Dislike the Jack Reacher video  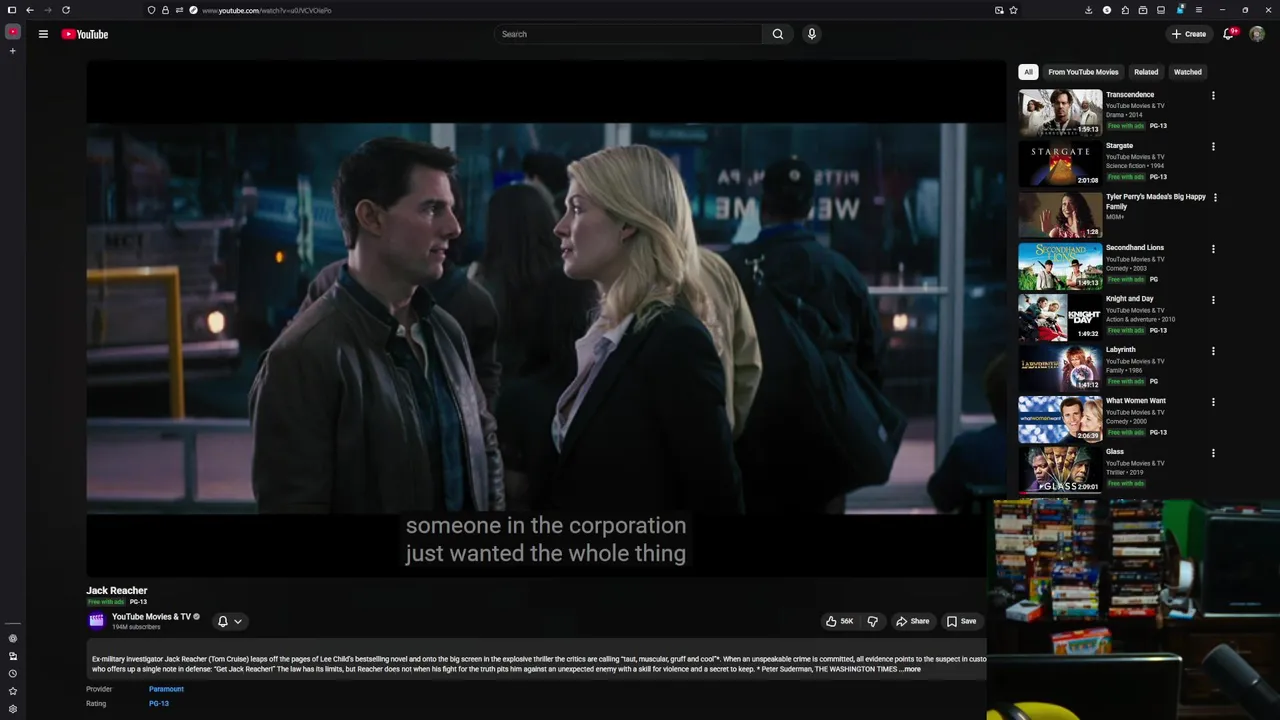pos(872,621)
